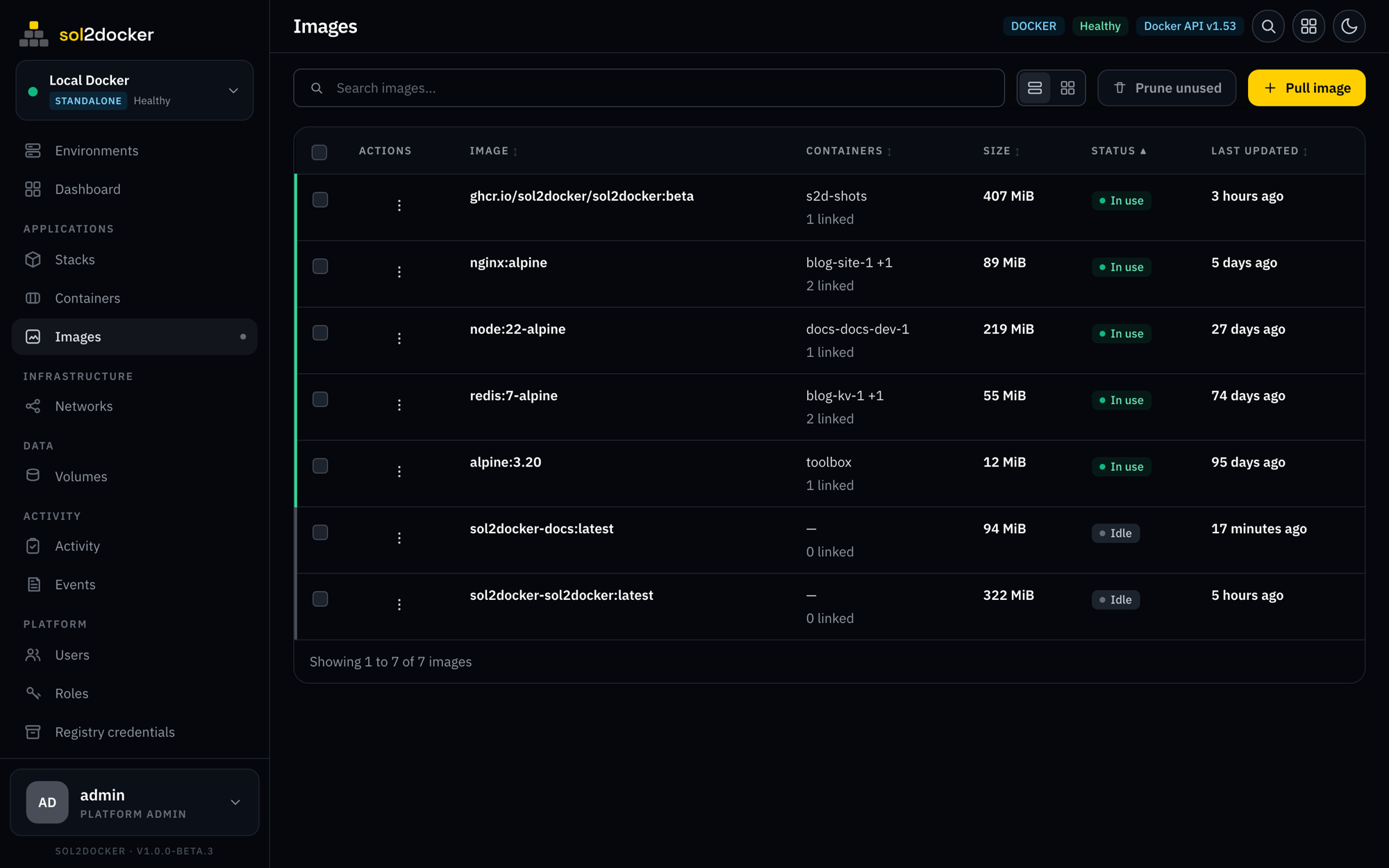
Task: Open actions menu for sol2docker-docs:latest
Action: click(399, 538)
